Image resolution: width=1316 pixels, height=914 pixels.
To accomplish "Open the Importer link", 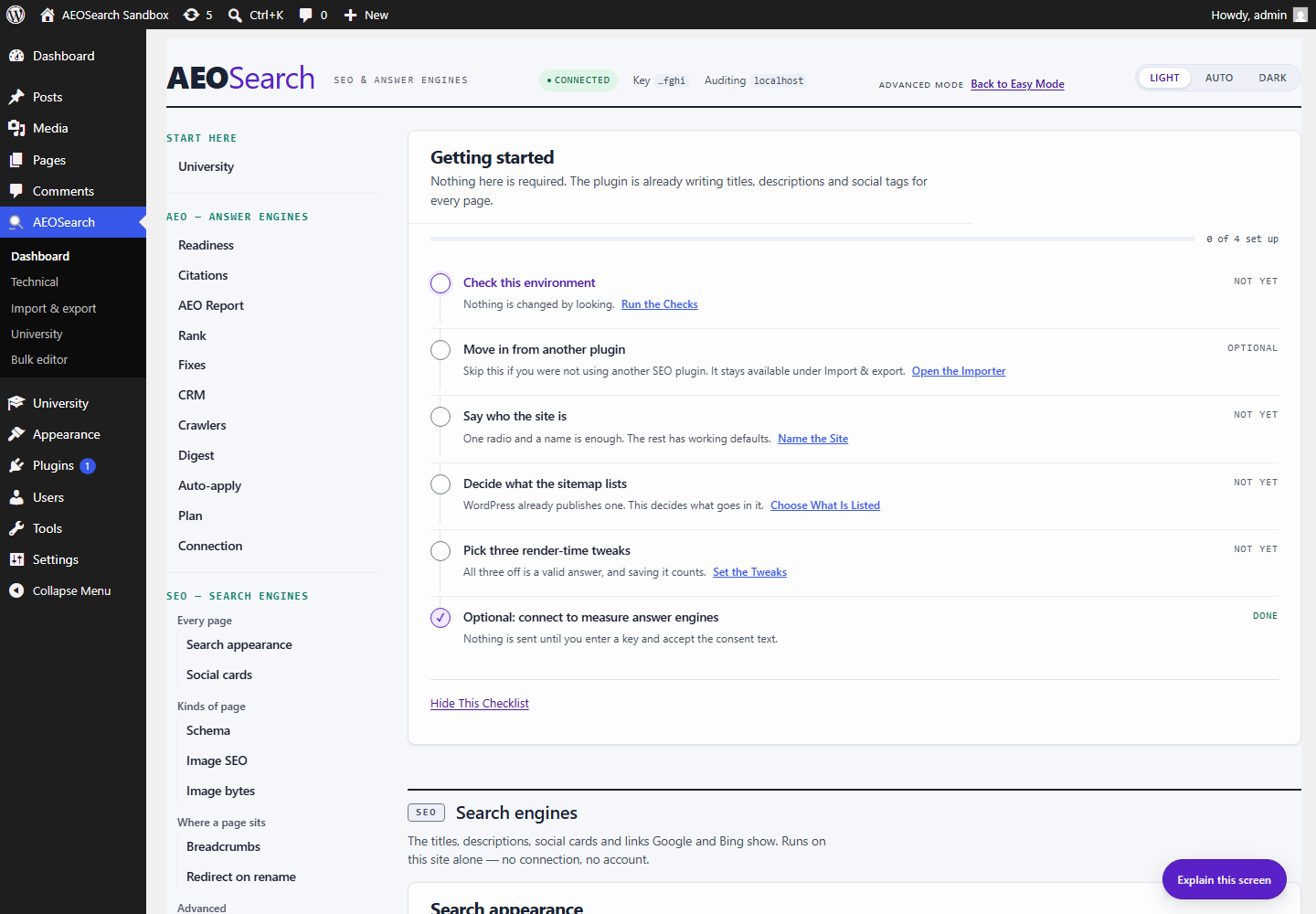I will pos(959,371).
